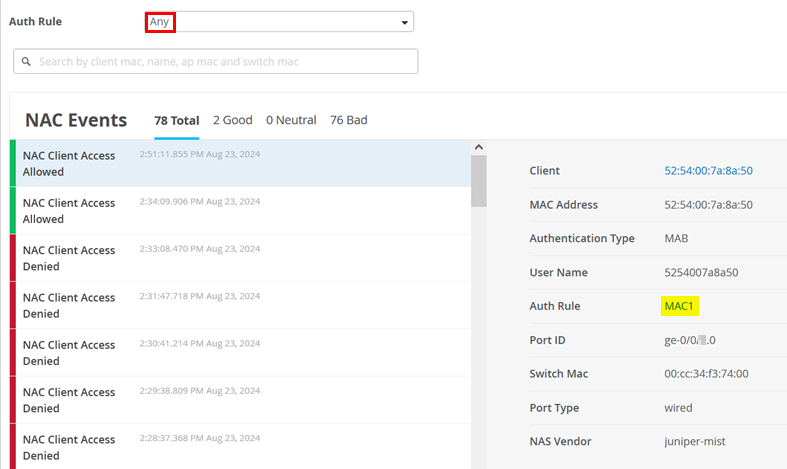787x469 pixels.
Task: Select the 2:51:11 PM Access Allowed event
Action: click(240, 163)
